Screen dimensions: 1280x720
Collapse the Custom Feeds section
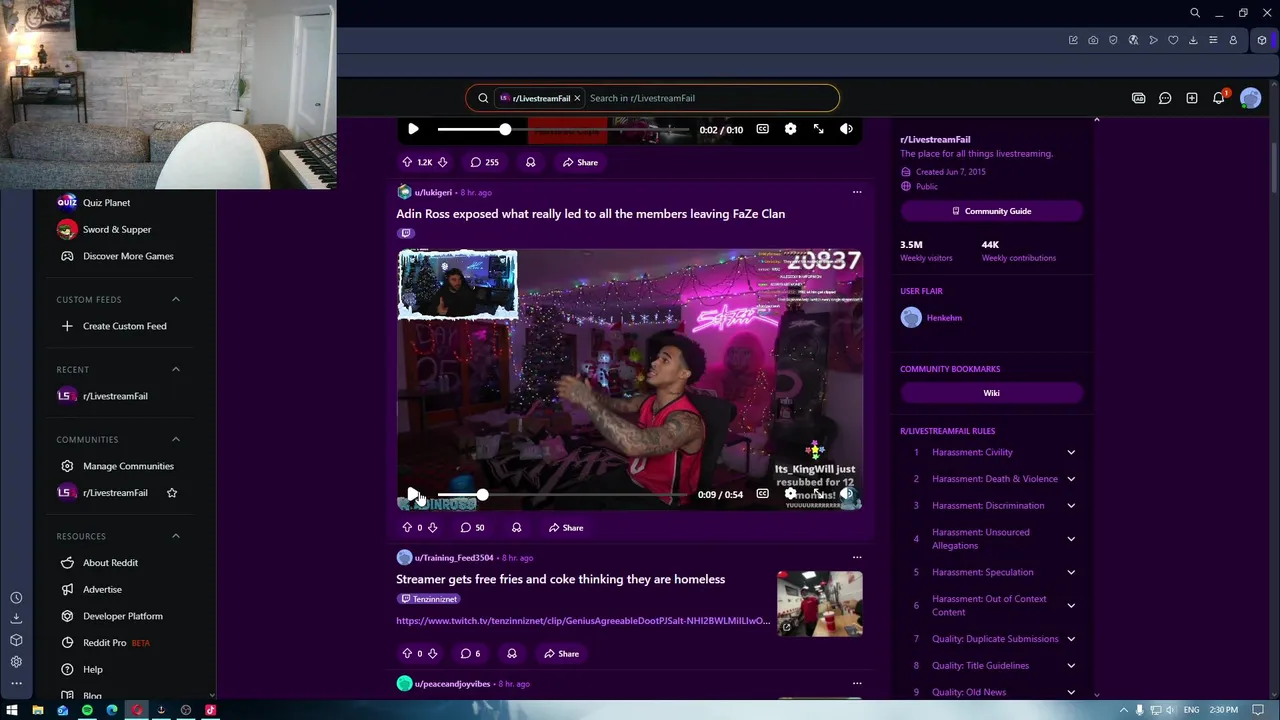pyautogui.click(x=176, y=299)
